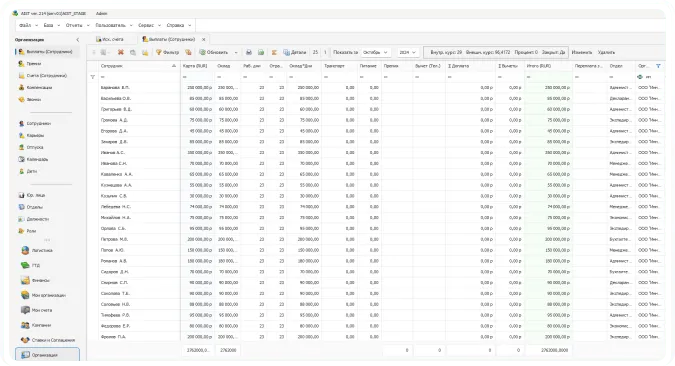Click the Удалить button
675x366 pixels.
[606, 52]
